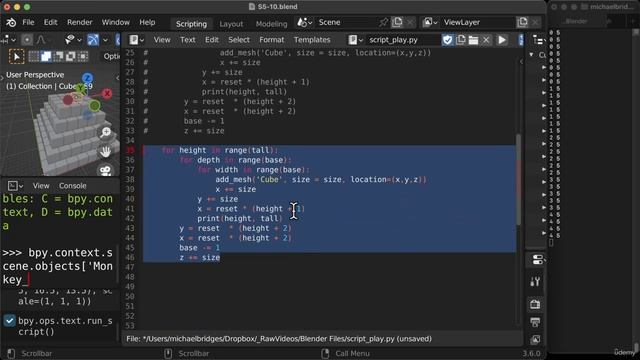Toggle proportional editing
This screenshot has width=640, height=360.
click(x=27, y=40)
